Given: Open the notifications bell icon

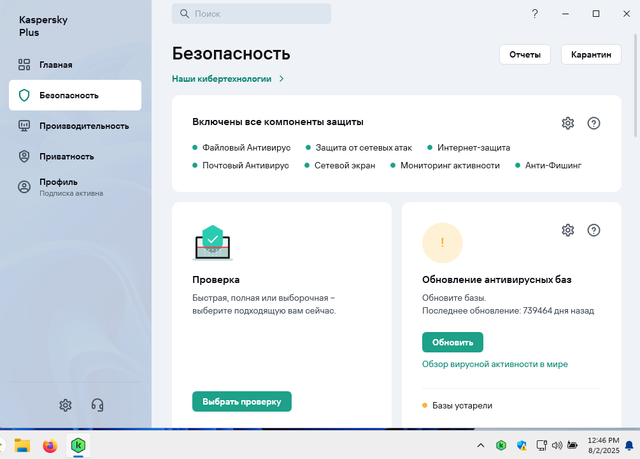Looking at the screenshot, I should (x=629, y=445).
